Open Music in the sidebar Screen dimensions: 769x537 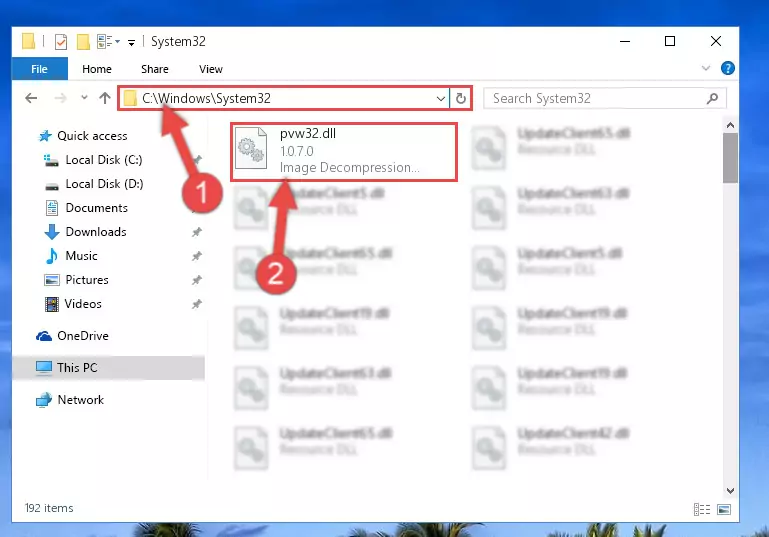click(x=81, y=256)
